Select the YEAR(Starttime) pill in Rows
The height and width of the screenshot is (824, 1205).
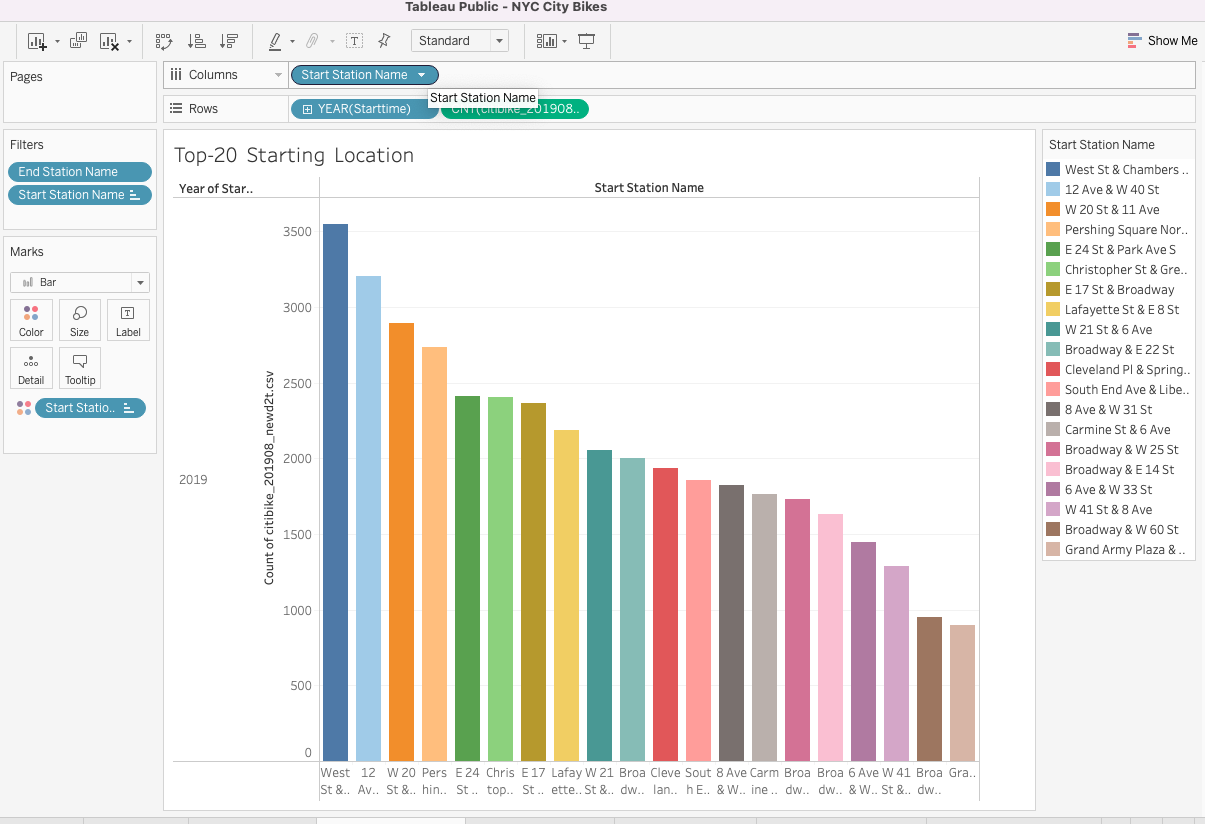[x=364, y=109]
